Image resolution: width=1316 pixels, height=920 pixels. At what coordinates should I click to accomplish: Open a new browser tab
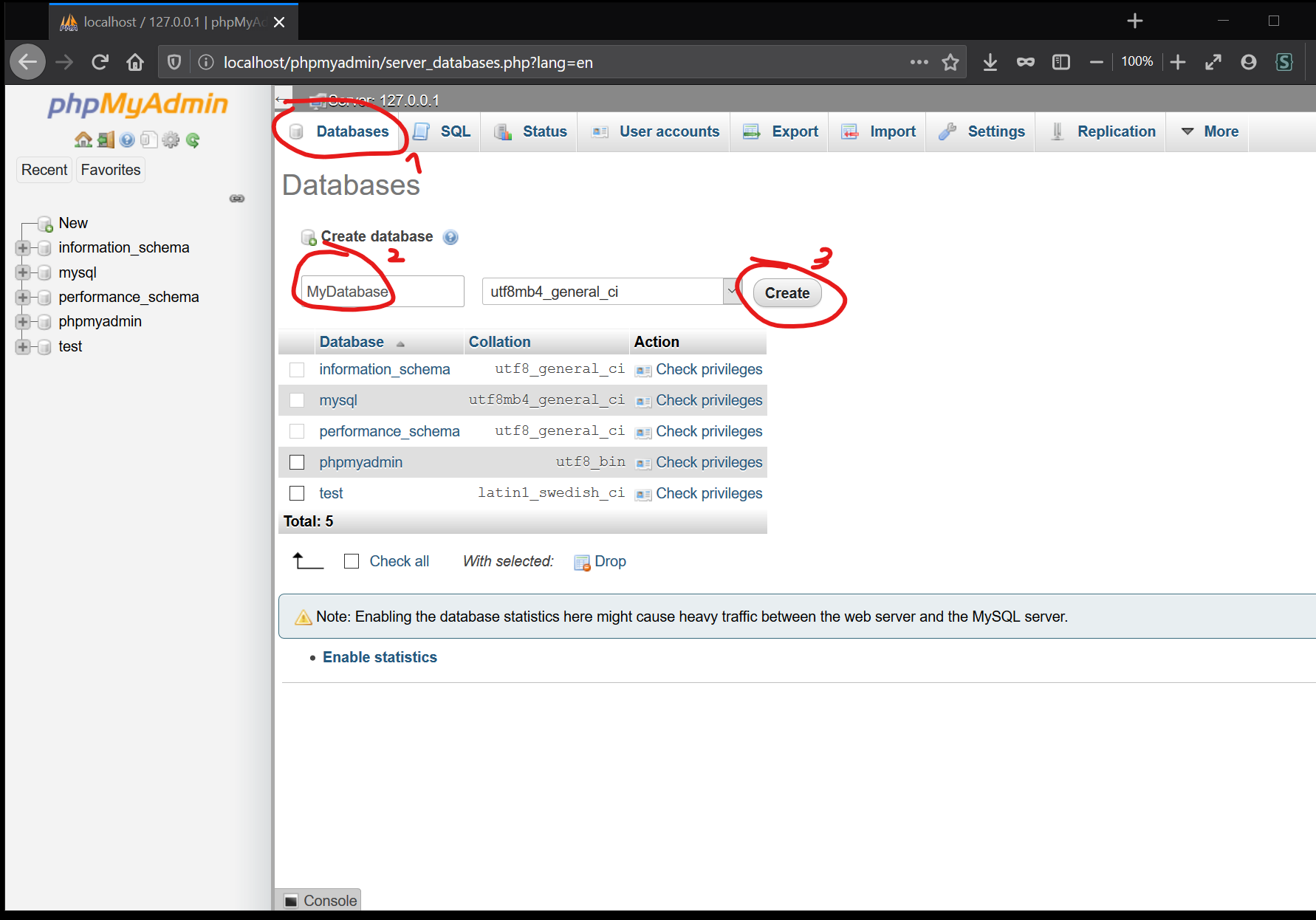click(1135, 21)
